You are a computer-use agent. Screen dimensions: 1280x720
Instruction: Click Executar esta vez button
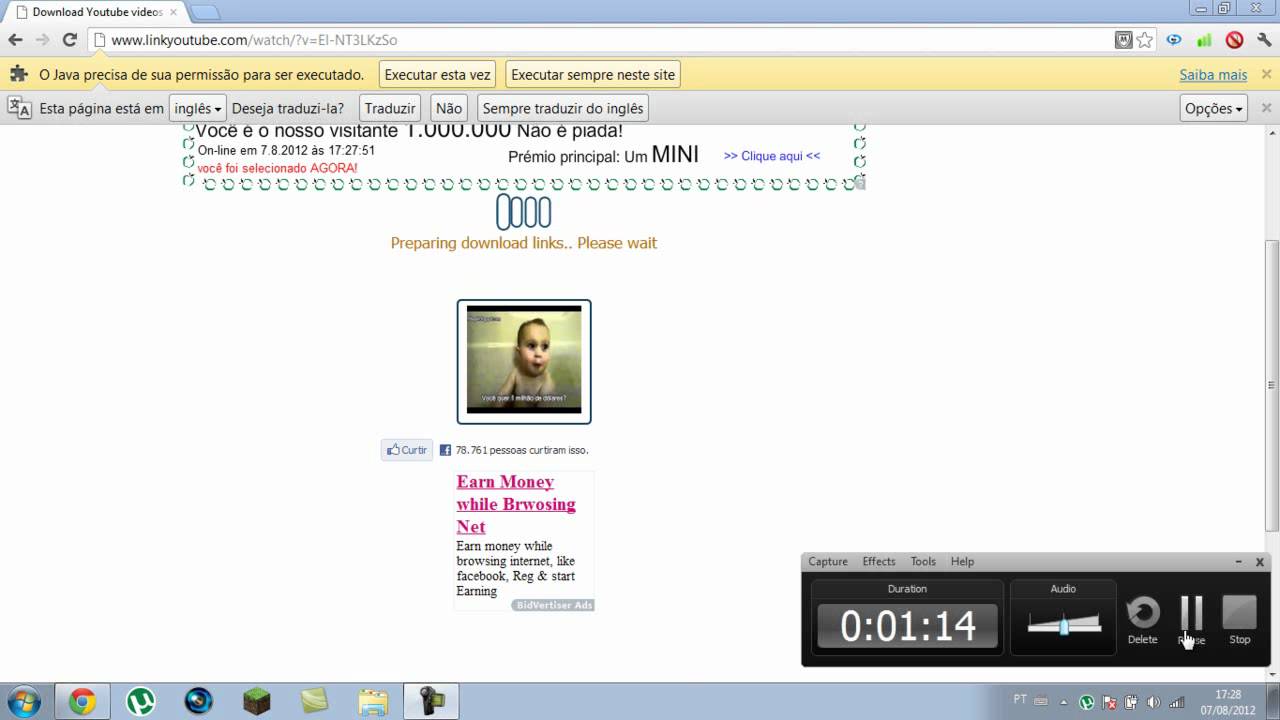pyautogui.click(x=438, y=75)
